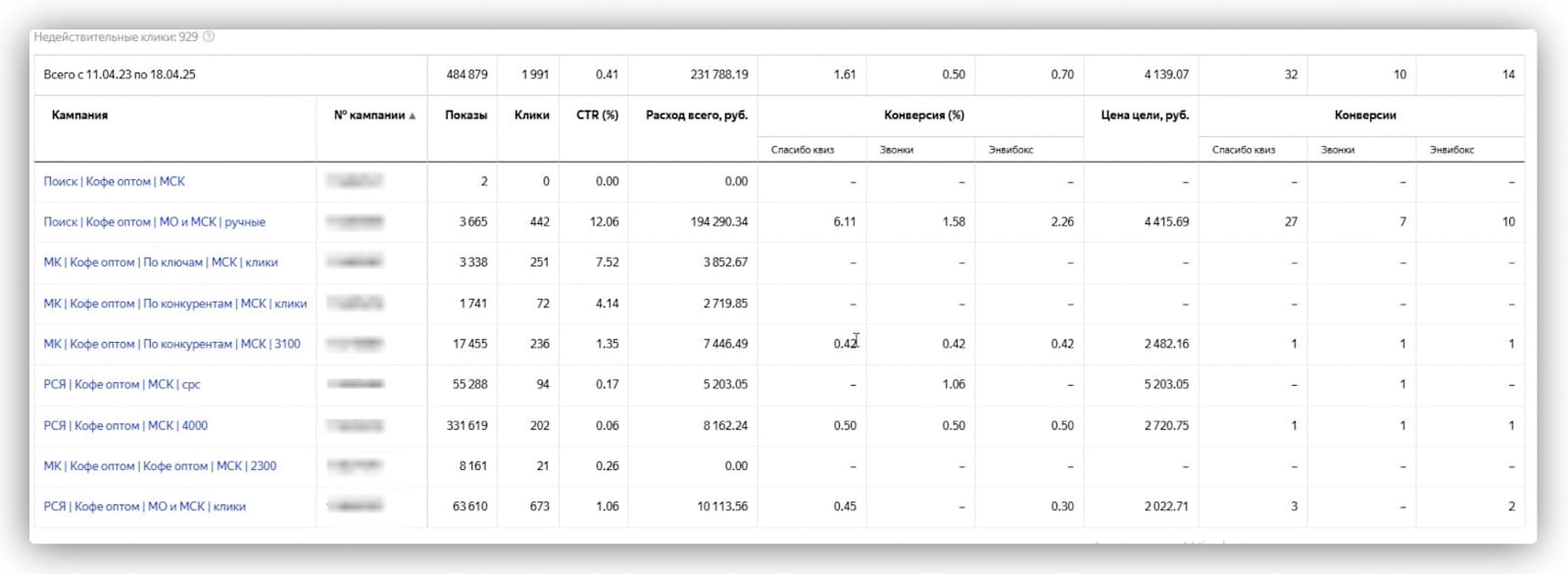Click the Цена цели, руб. header
The height and width of the screenshot is (574, 1568).
pos(1145,115)
